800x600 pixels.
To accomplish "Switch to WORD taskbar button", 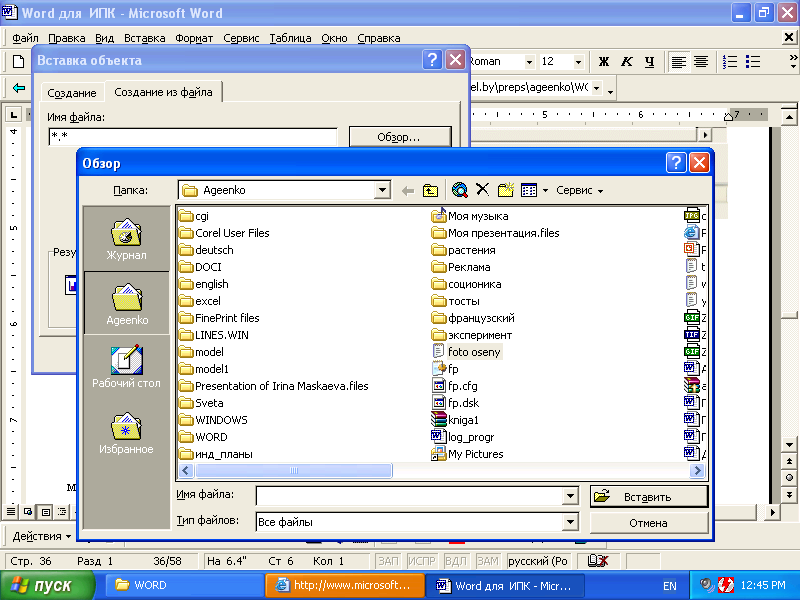I will pyautogui.click(x=184, y=585).
